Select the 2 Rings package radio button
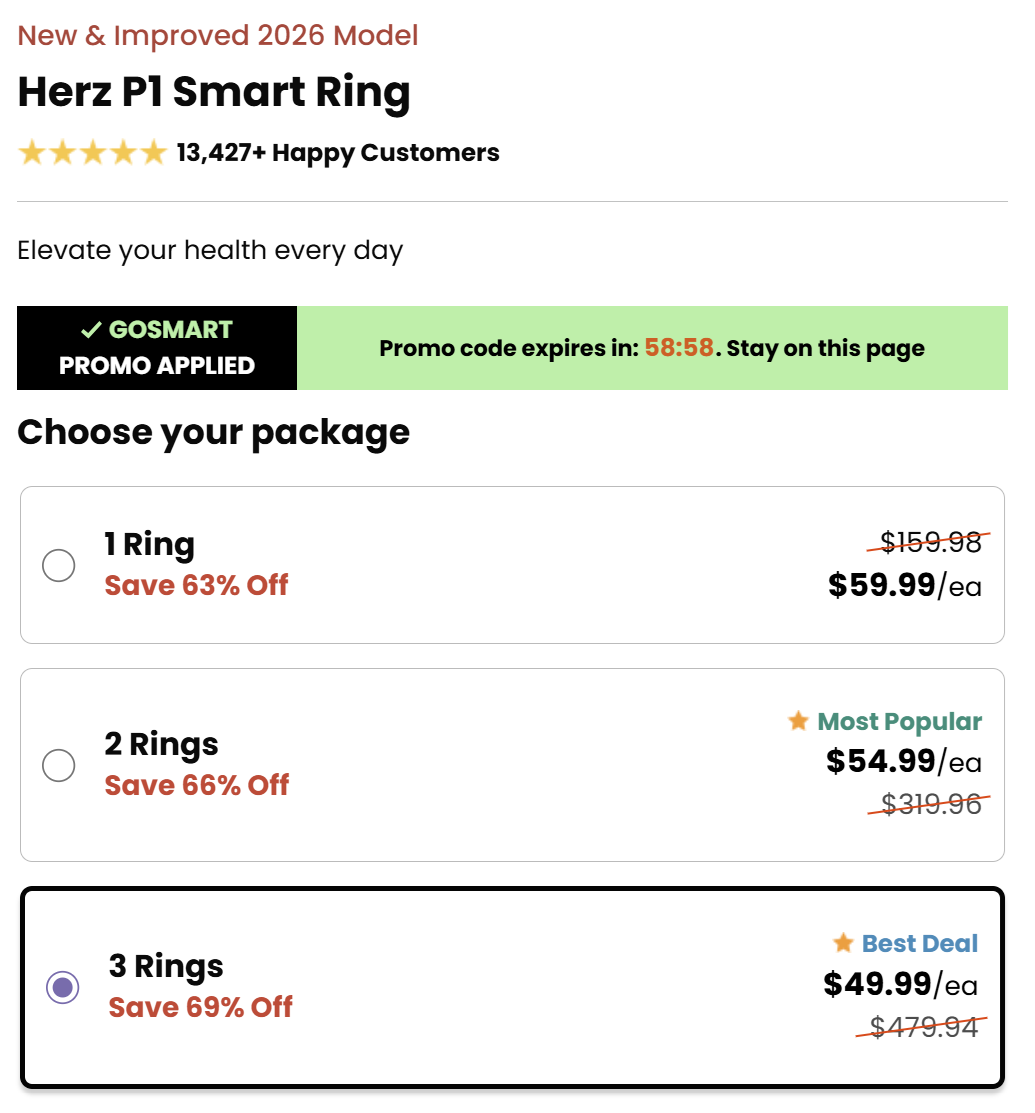 [x=59, y=765]
